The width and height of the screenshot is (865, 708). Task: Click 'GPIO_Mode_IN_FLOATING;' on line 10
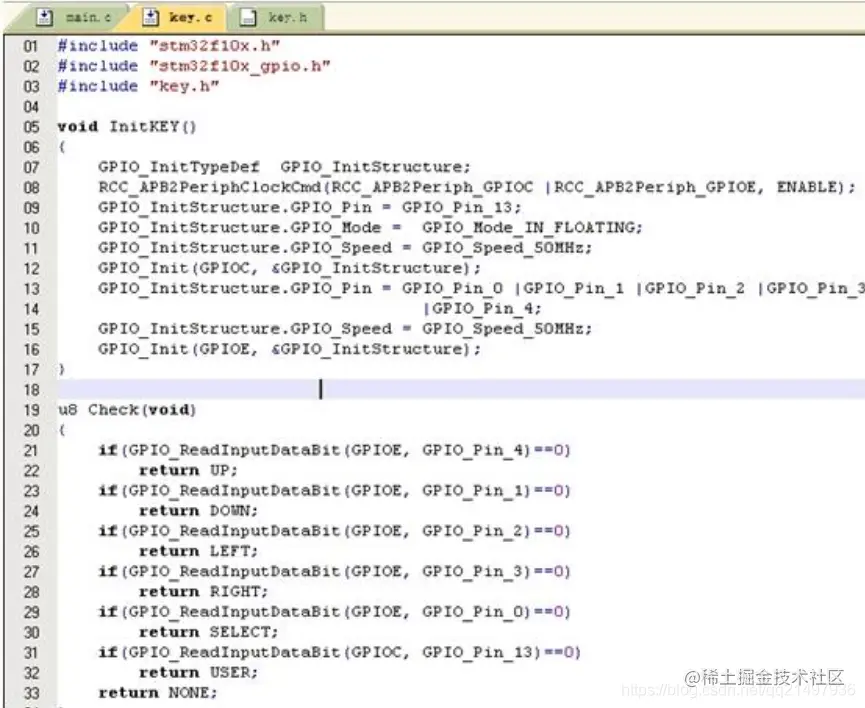532,227
